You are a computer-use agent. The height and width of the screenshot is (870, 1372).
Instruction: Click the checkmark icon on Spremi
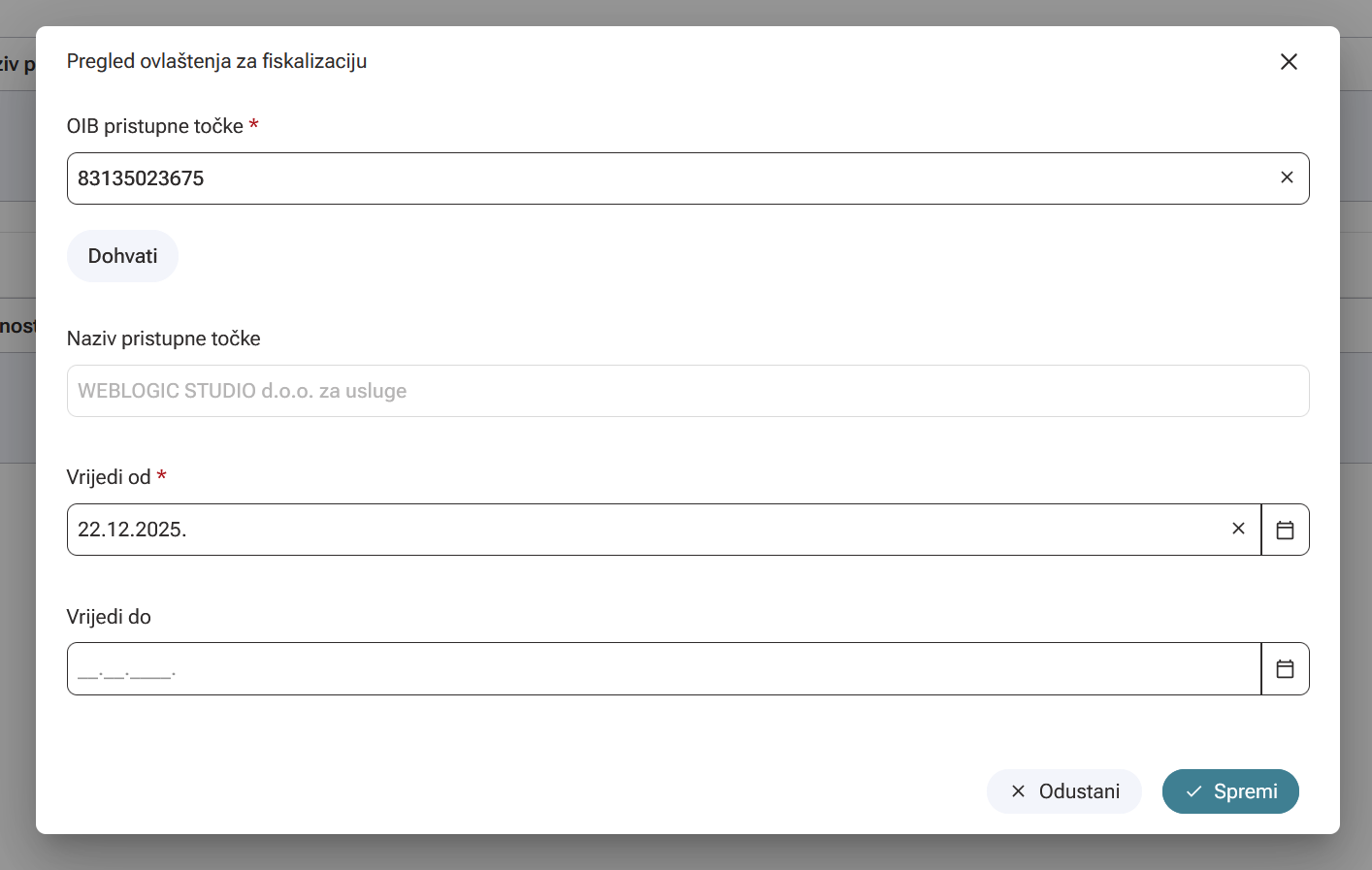(x=1193, y=791)
